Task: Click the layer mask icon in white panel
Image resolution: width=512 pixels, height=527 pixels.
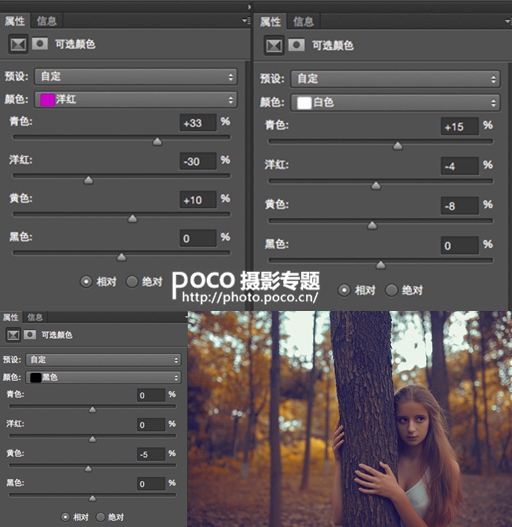Action: pos(297,45)
